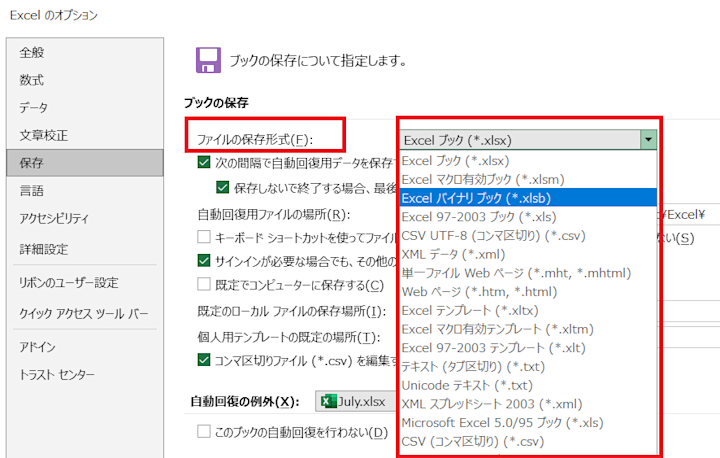Select Excel 97-2003 テンプレート (*.xlt) format
The width and height of the screenshot is (720, 458).
pyautogui.click(x=528, y=348)
